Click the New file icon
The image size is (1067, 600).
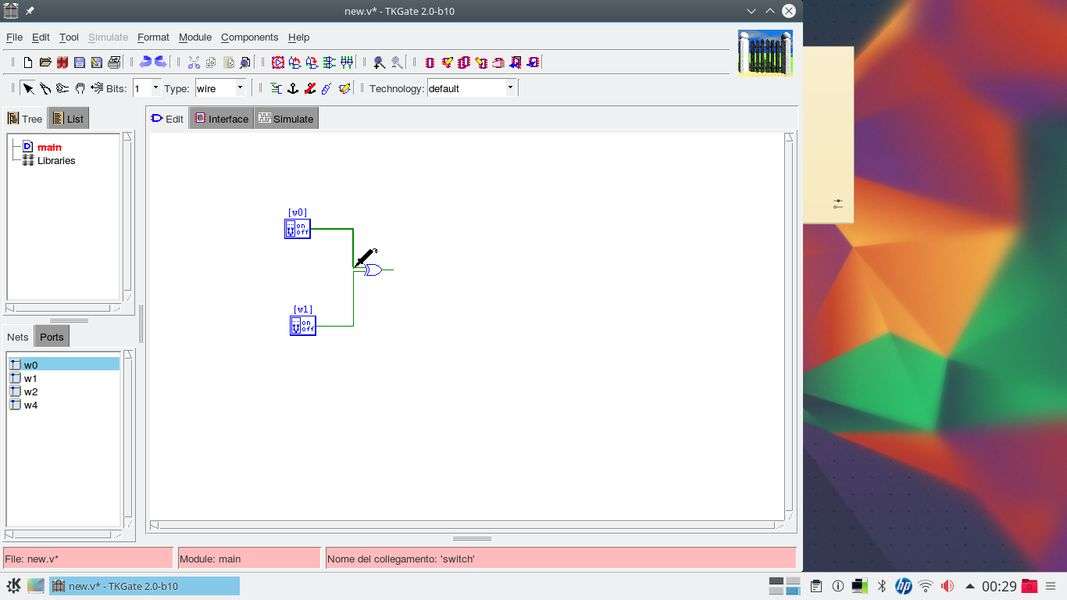(28, 62)
